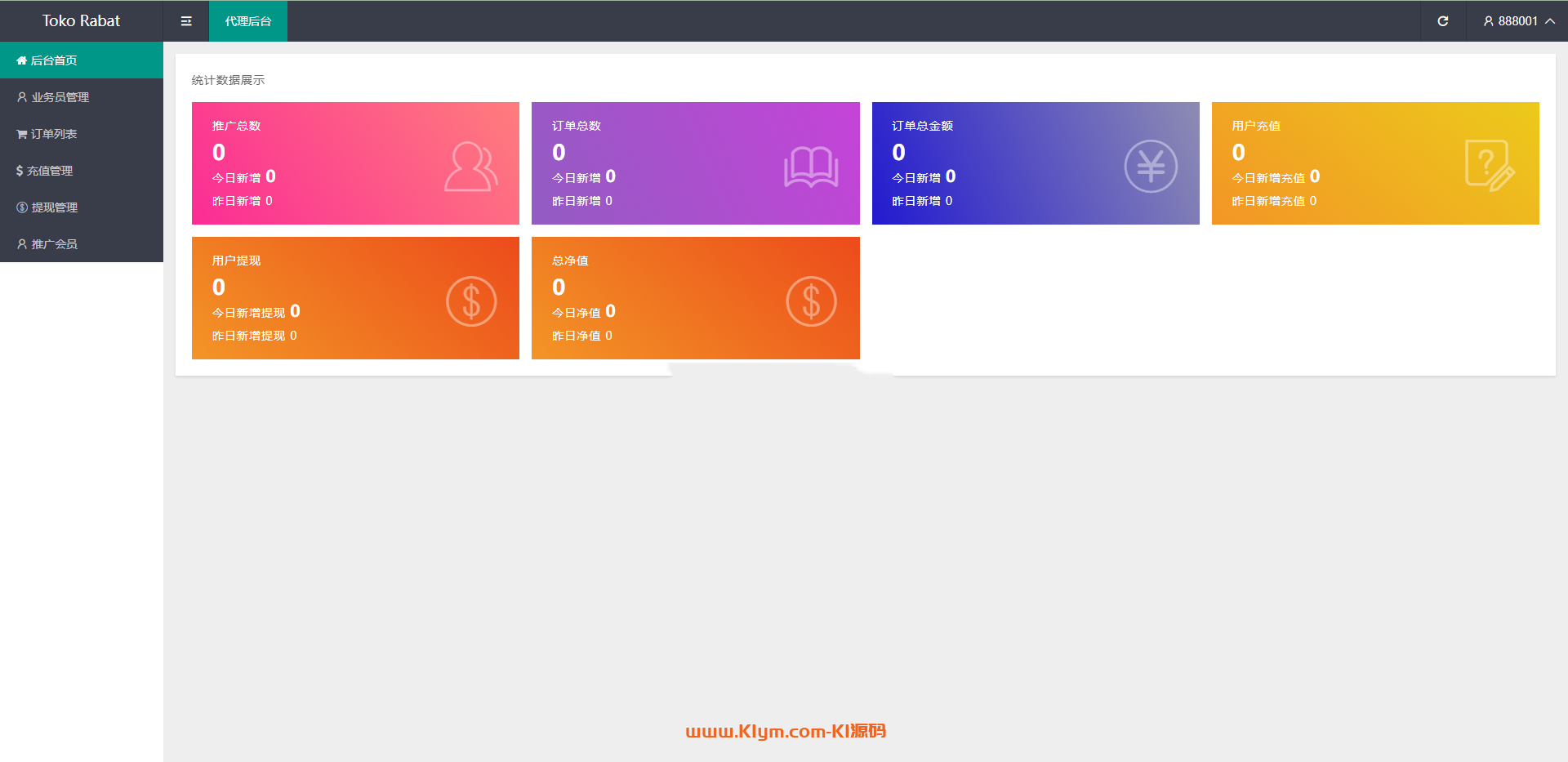Click the 统计数据展示 section heading
The width and height of the screenshot is (1568, 762).
point(228,80)
